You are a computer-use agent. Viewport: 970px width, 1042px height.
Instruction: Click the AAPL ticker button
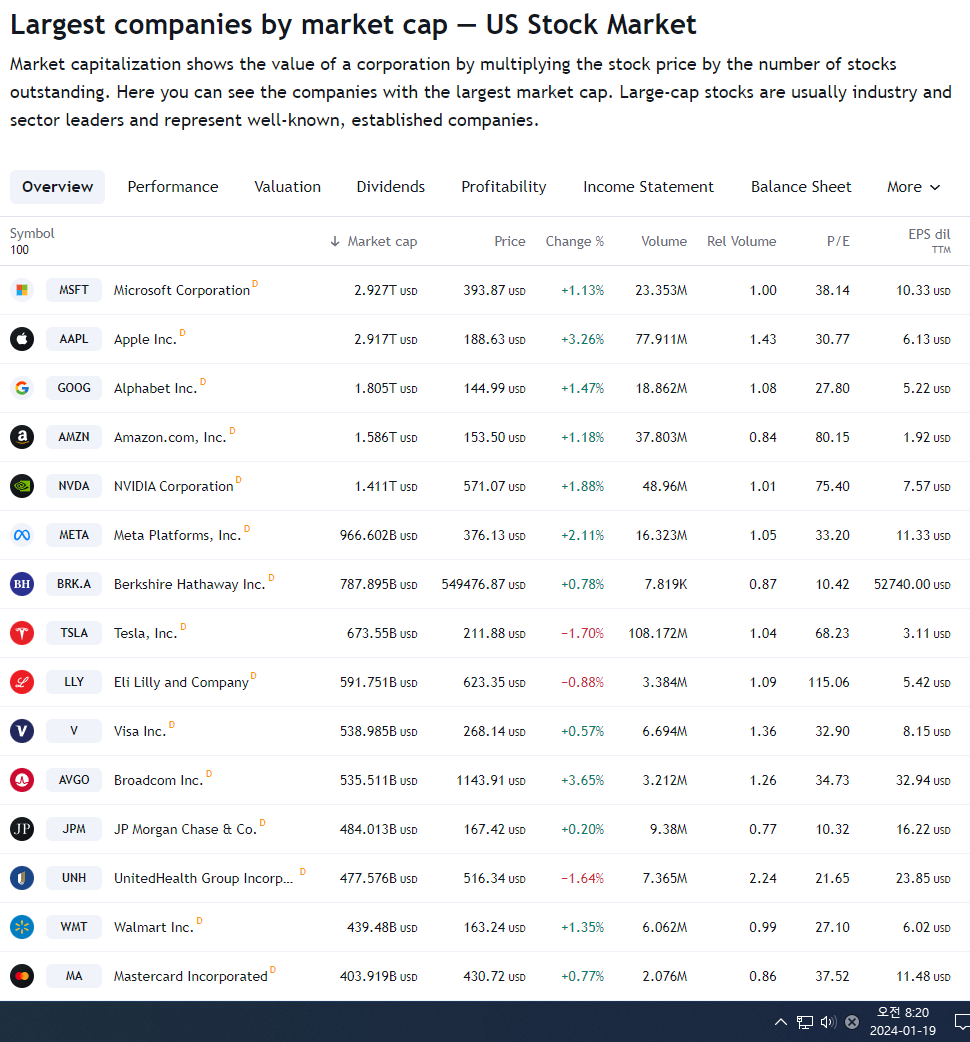point(74,339)
